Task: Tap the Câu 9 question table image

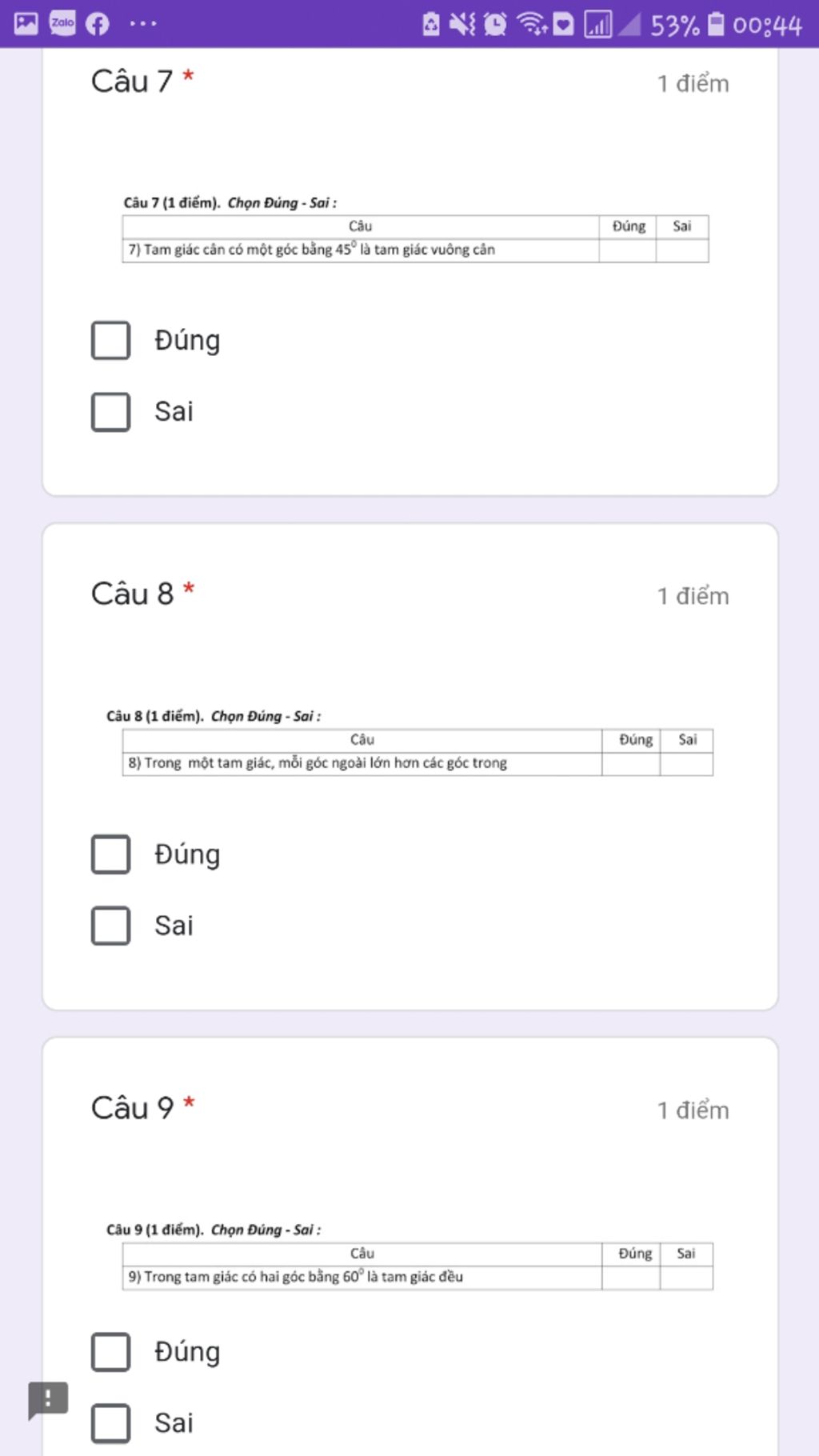Action: click(409, 1256)
